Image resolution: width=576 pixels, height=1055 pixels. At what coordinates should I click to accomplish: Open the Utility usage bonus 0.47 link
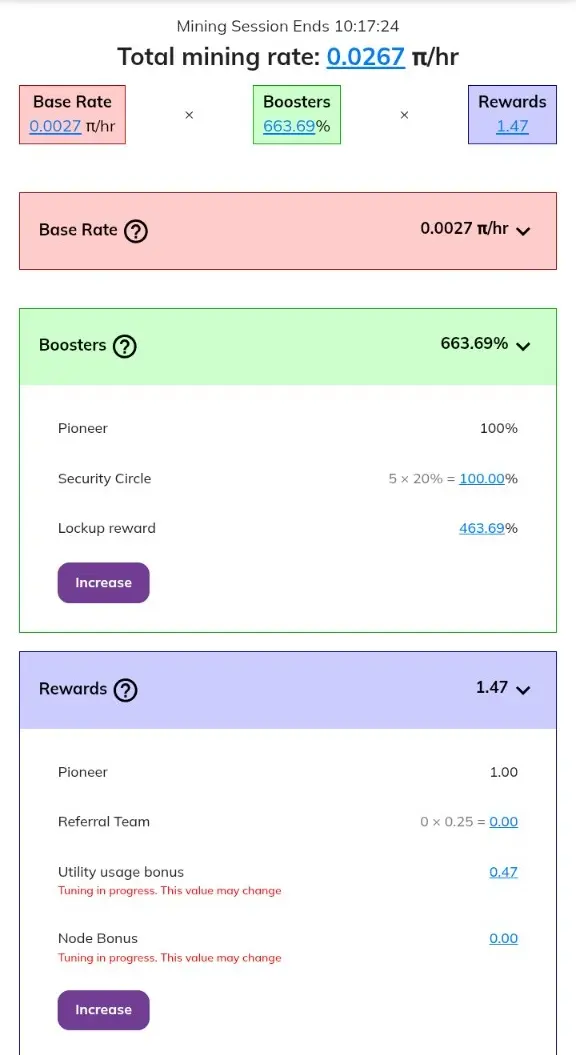[x=503, y=871]
